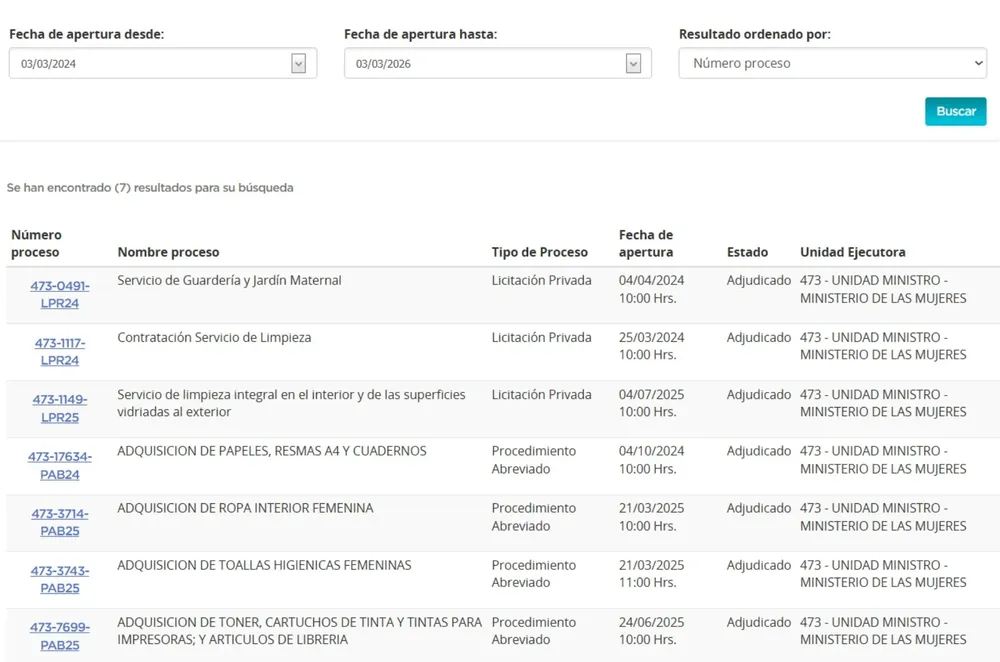Click into the 03/03/2024 date field
1000x662 pixels.
click(150, 64)
